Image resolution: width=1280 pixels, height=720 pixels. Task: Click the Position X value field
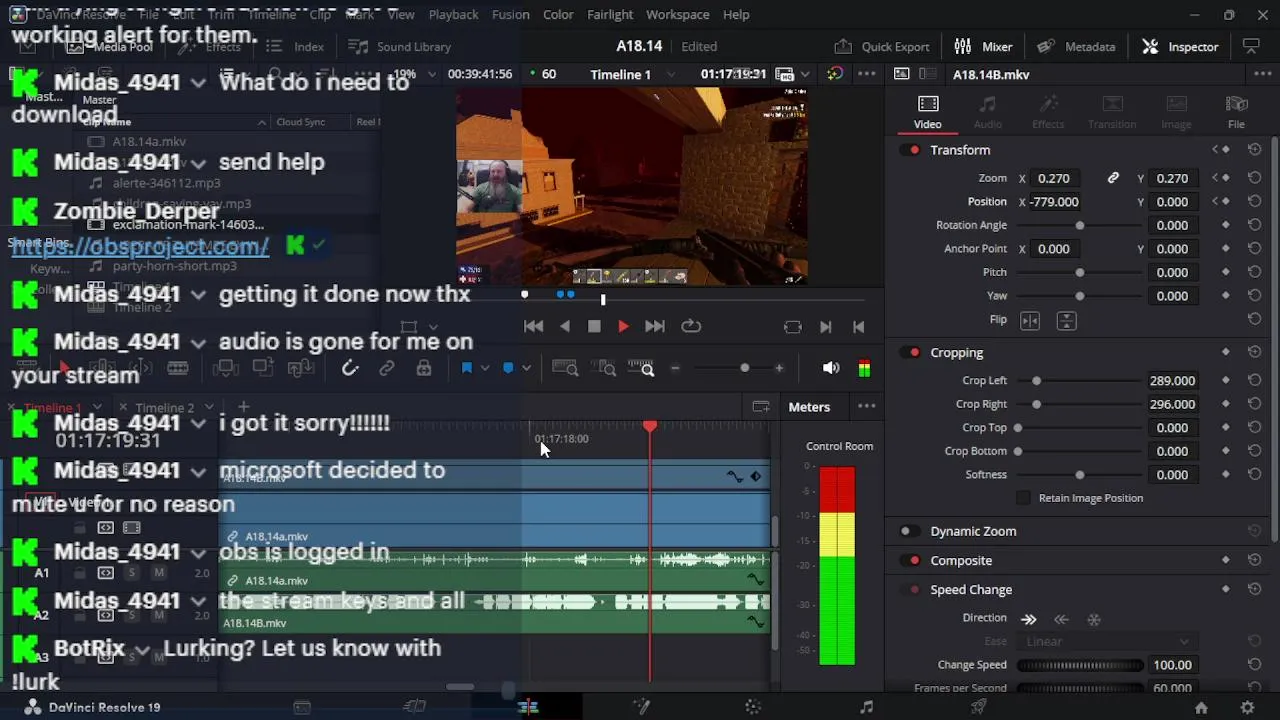point(1057,202)
